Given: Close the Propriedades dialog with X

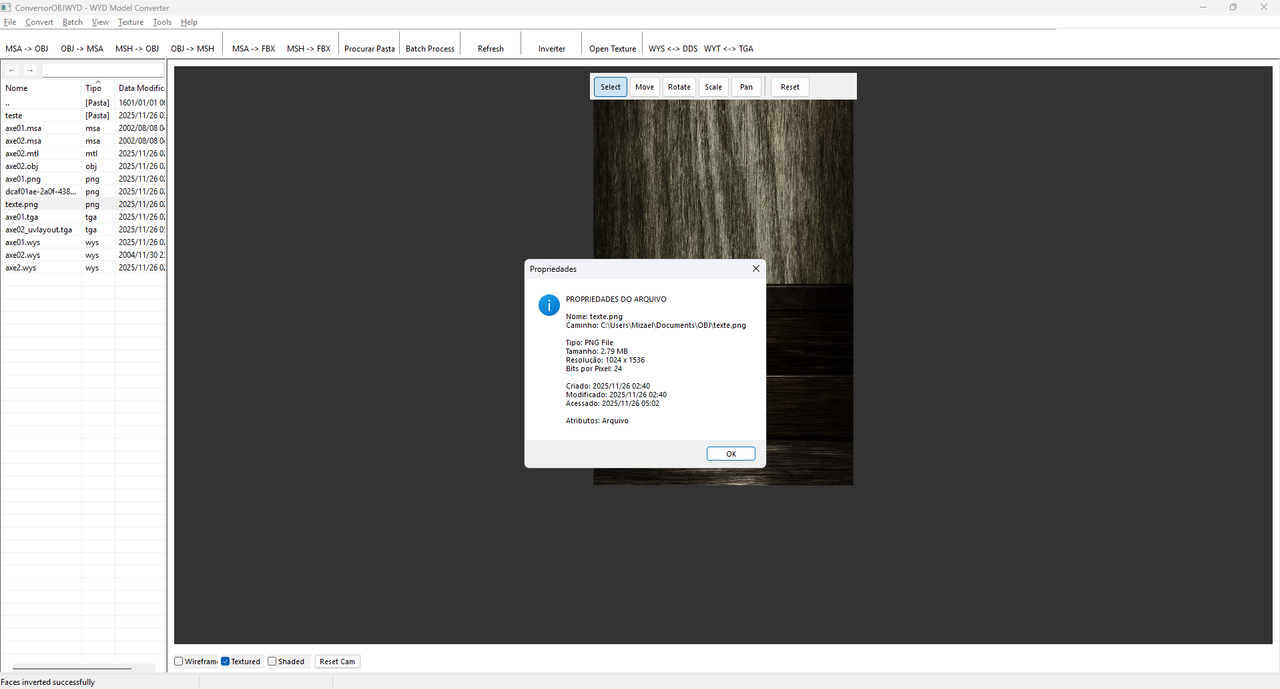Looking at the screenshot, I should [756, 269].
